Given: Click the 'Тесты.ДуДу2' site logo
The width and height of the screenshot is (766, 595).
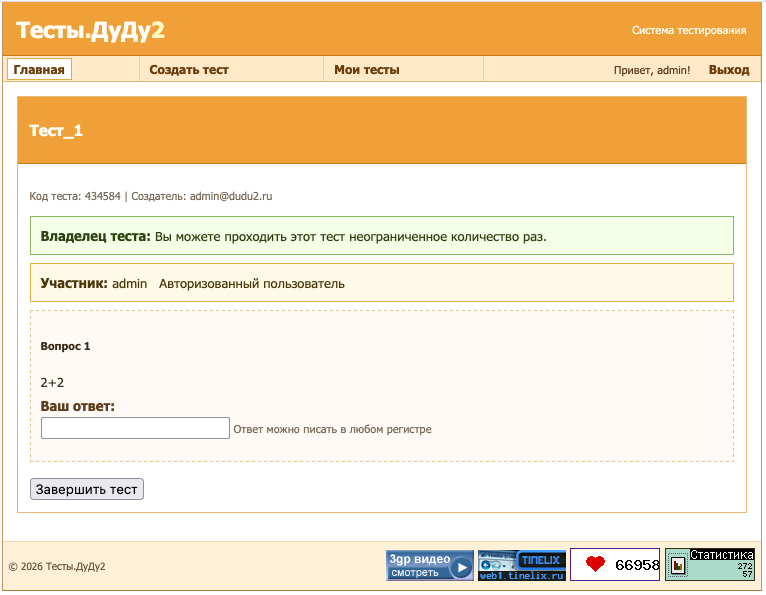Looking at the screenshot, I should pos(90,31).
